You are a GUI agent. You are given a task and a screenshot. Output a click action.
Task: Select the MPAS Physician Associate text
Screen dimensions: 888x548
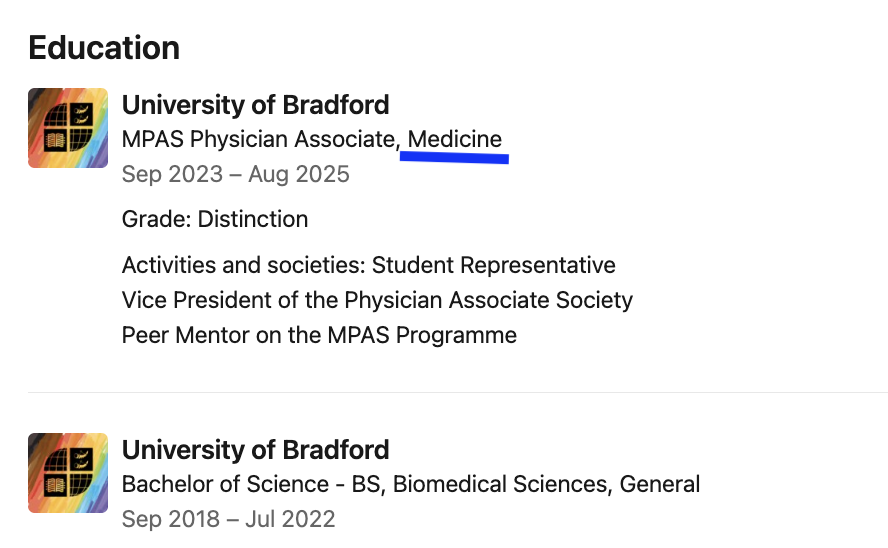click(x=258, y=139)
